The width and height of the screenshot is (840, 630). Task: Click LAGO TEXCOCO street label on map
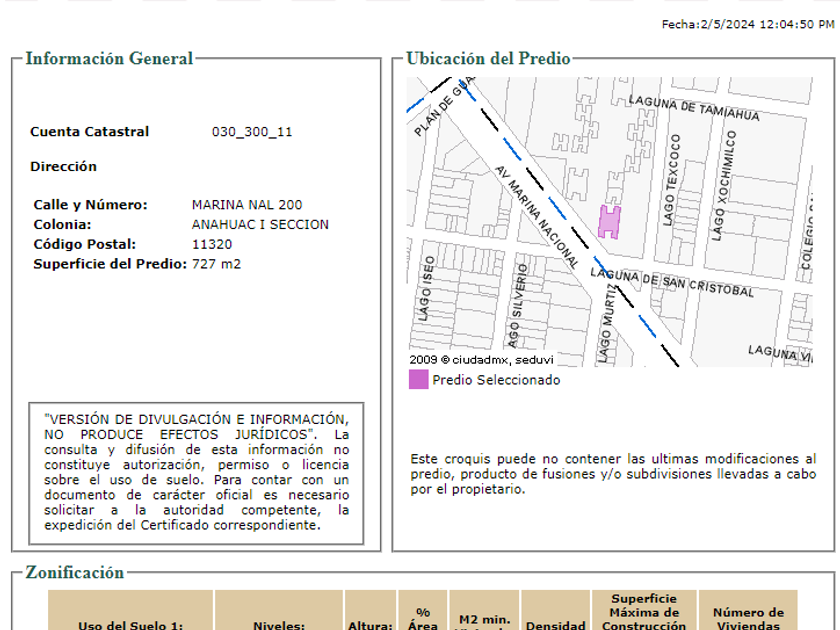(x=671, y=180)
